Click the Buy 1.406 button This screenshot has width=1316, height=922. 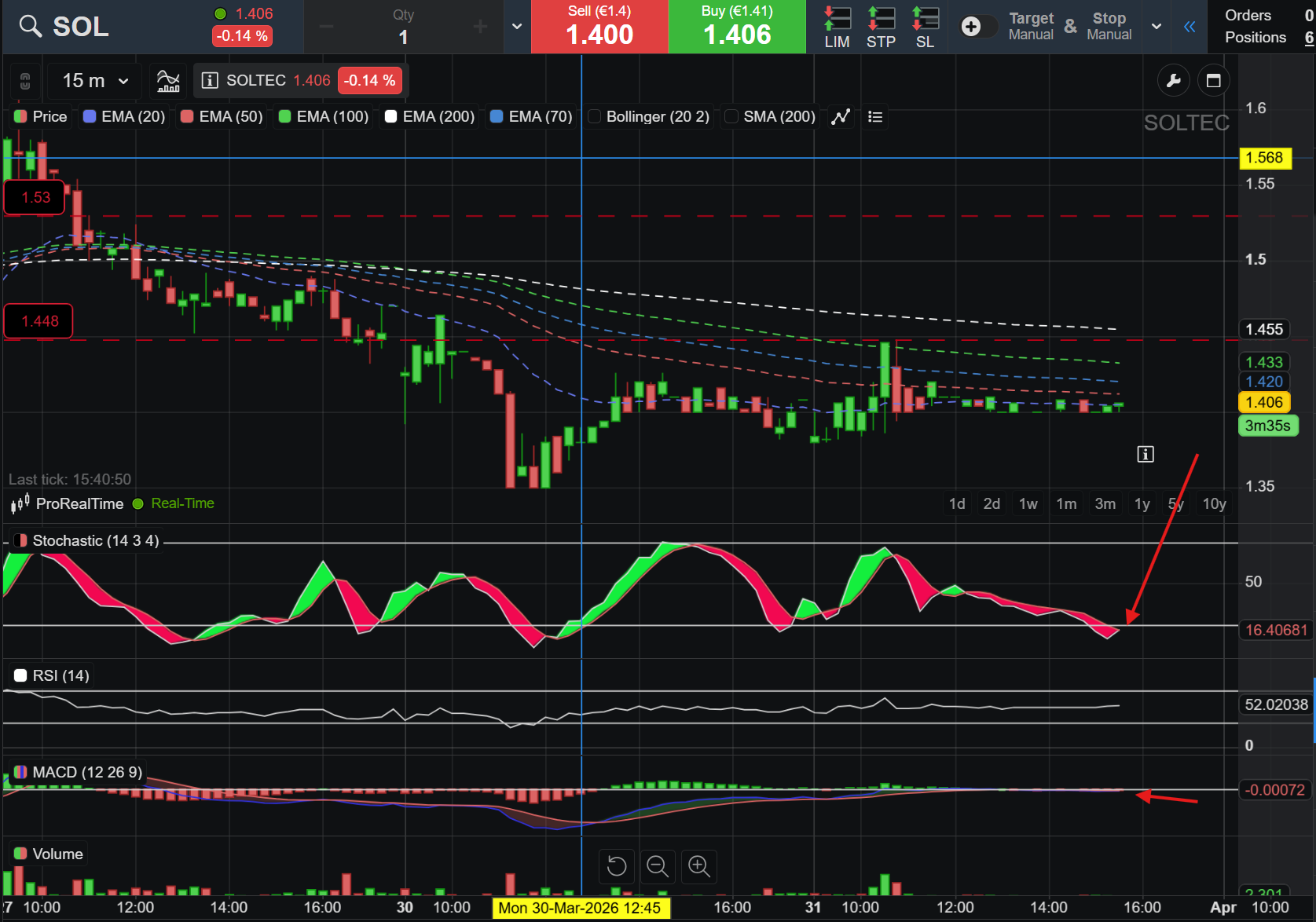coord(737,27)
